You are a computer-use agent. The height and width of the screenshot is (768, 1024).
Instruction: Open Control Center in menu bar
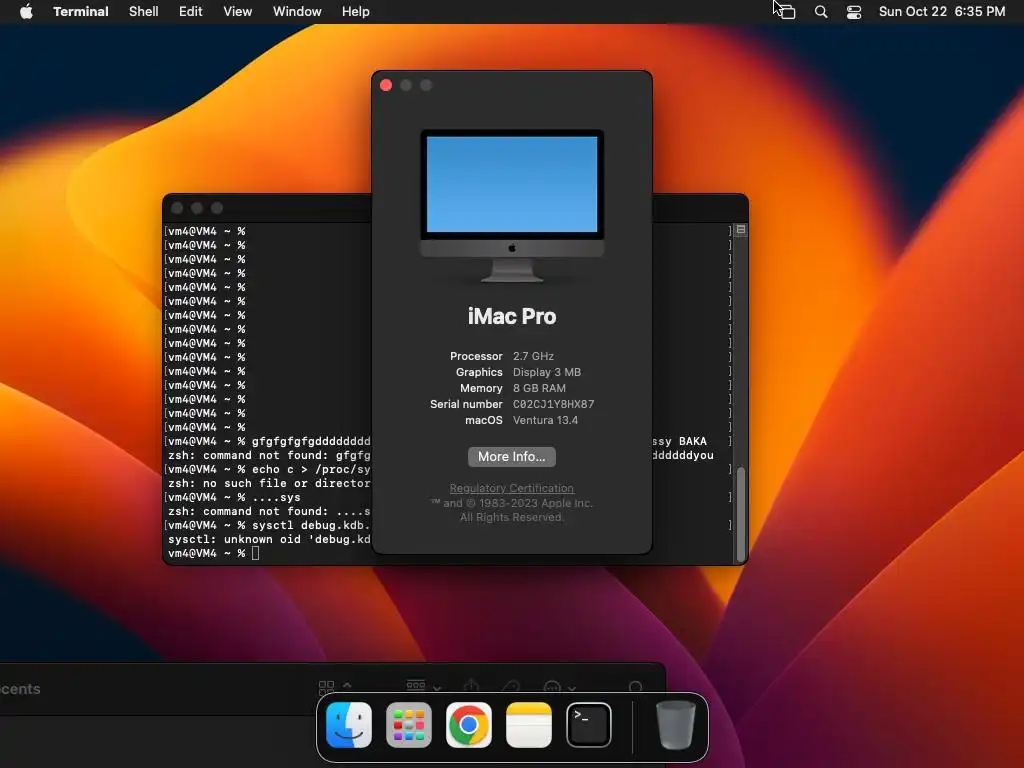pos(854,12)
